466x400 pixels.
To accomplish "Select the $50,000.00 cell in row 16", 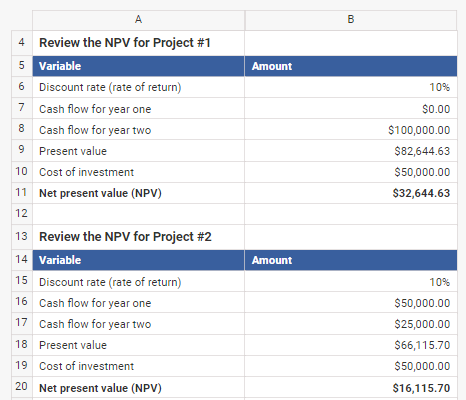I will point(351,303).
